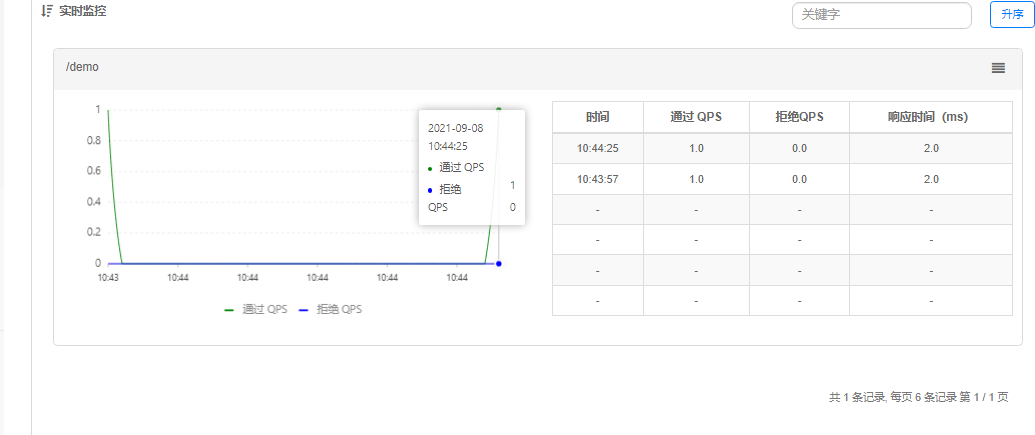The image size is (1035, 435).
Task: Click the 10:43:57 time cell
Action: tap(597, 179)
